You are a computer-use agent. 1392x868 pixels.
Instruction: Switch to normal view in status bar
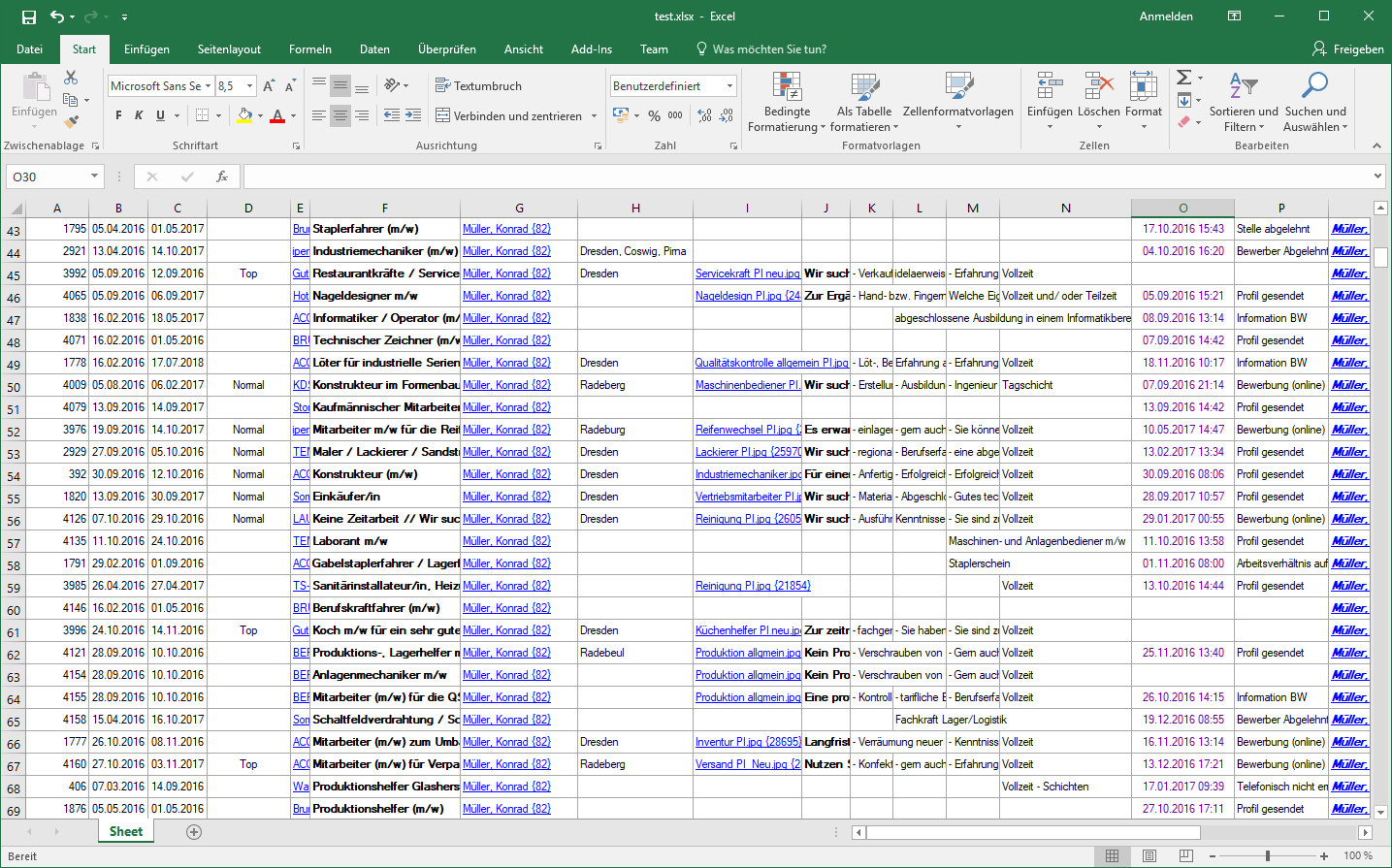coord(1113,855)
